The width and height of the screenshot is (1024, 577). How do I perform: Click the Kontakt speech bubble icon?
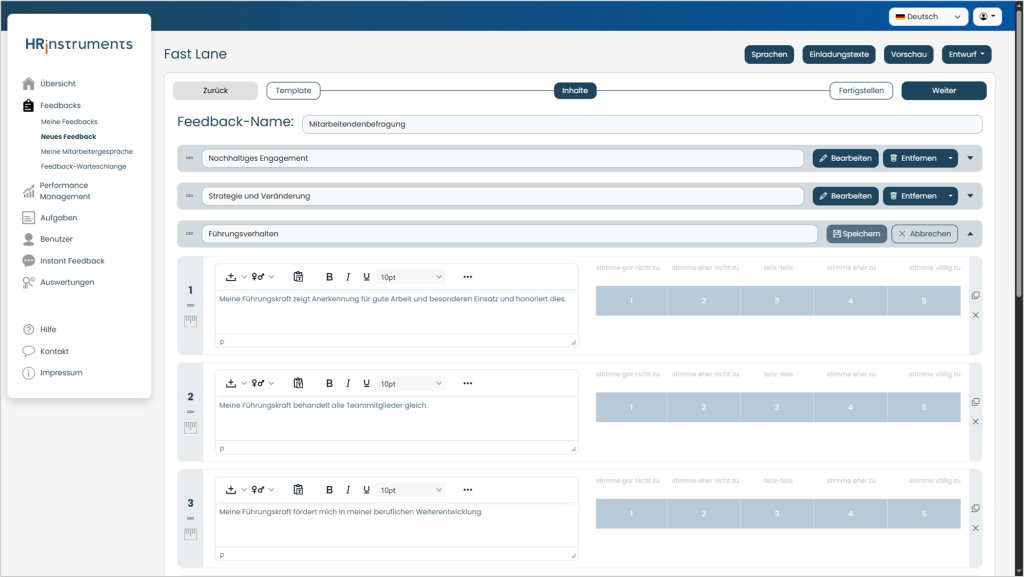click(x=28, y=351)
